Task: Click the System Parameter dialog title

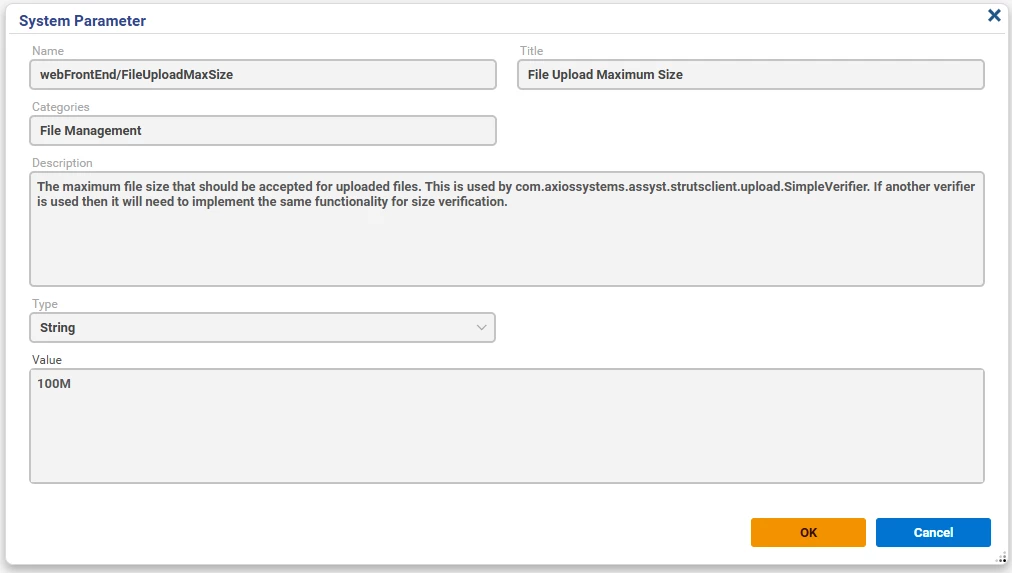Action: pyautogui.click(x=83, y=21)
